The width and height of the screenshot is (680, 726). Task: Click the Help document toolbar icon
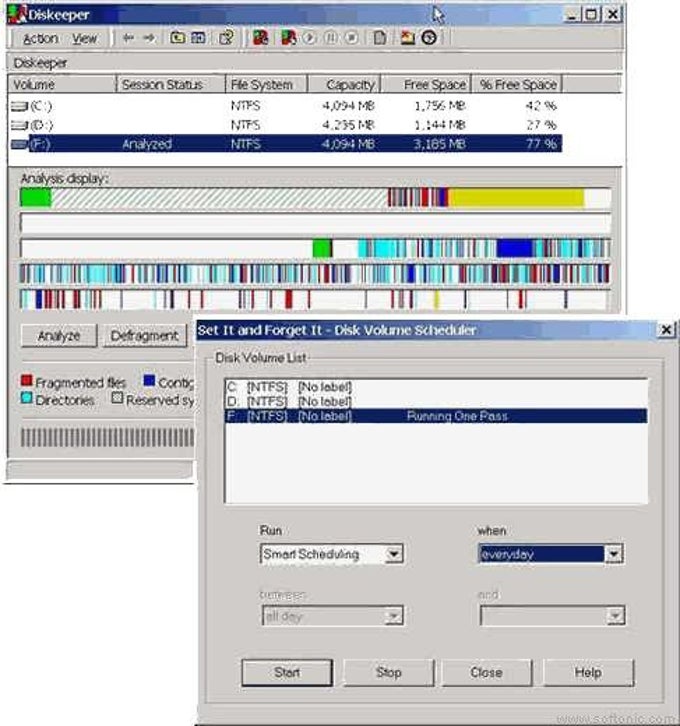[x=226, y=38]
